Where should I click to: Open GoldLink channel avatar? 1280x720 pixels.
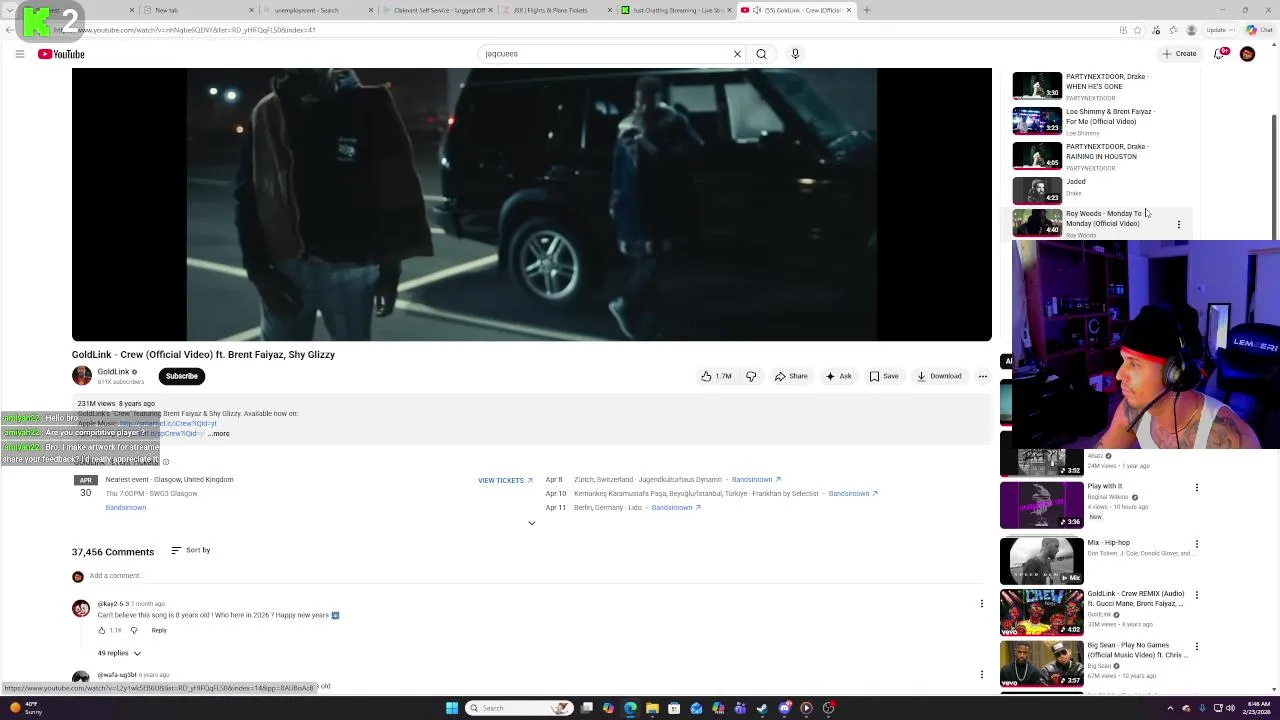(x=82, y=376)
